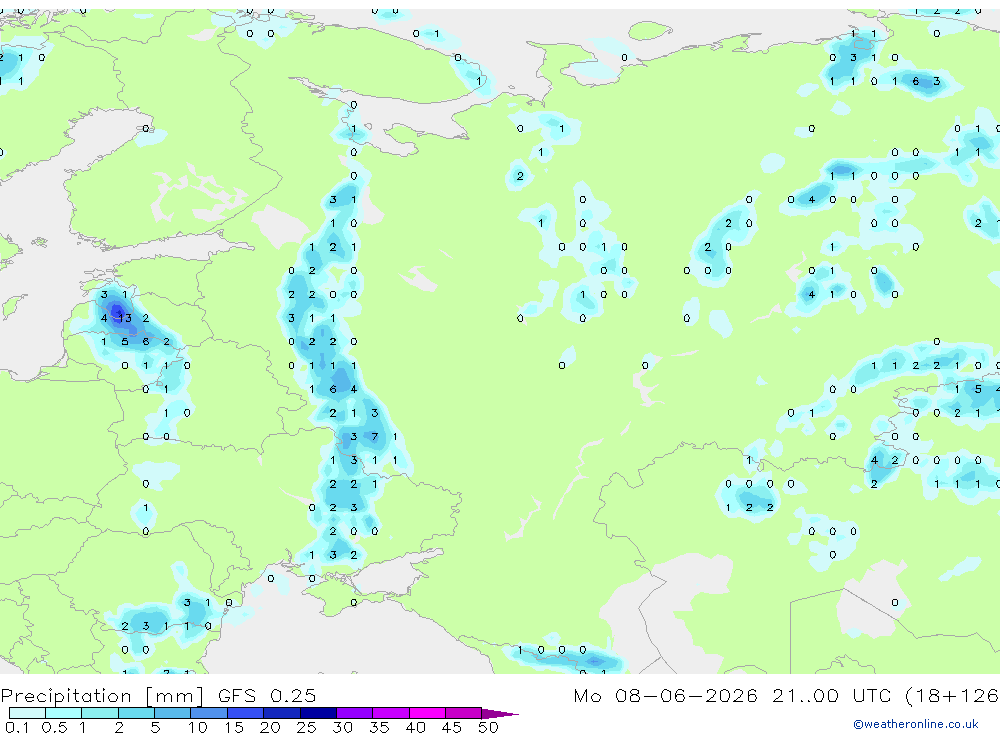This screenshot has width=1000, height=733.
Task: Click the '13' precipitation value on the map
Action: (x=124, y=318)
